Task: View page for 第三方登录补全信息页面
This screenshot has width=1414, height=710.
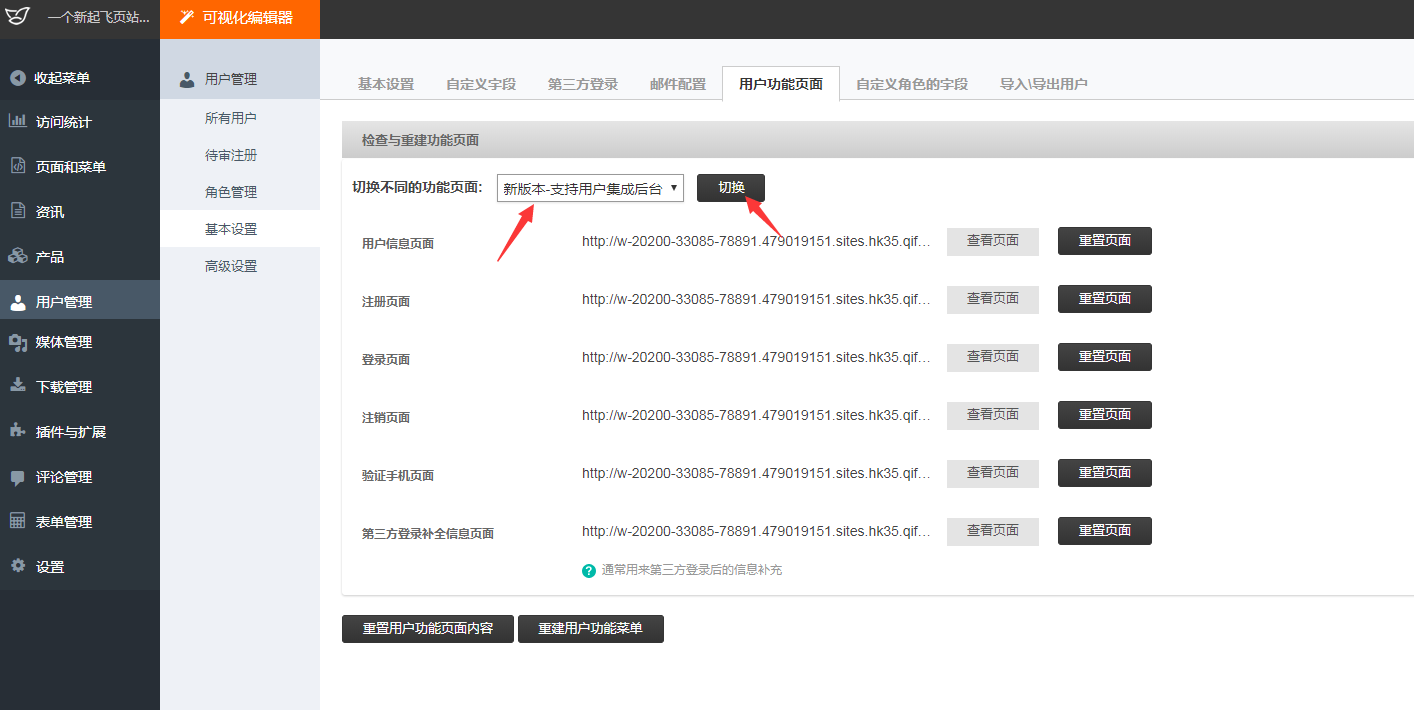Action: (x=993, y=531)
